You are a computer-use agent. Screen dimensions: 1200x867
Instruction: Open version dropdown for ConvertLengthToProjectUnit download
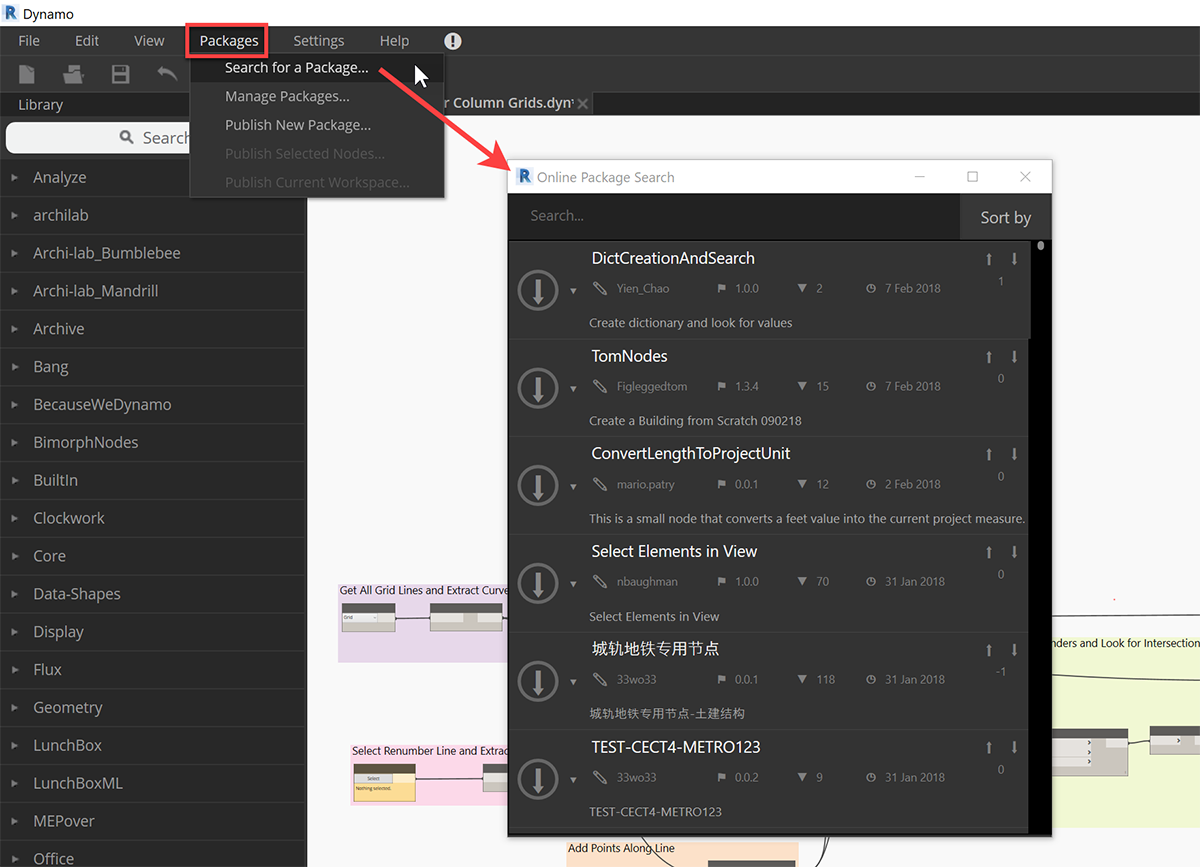573,487
